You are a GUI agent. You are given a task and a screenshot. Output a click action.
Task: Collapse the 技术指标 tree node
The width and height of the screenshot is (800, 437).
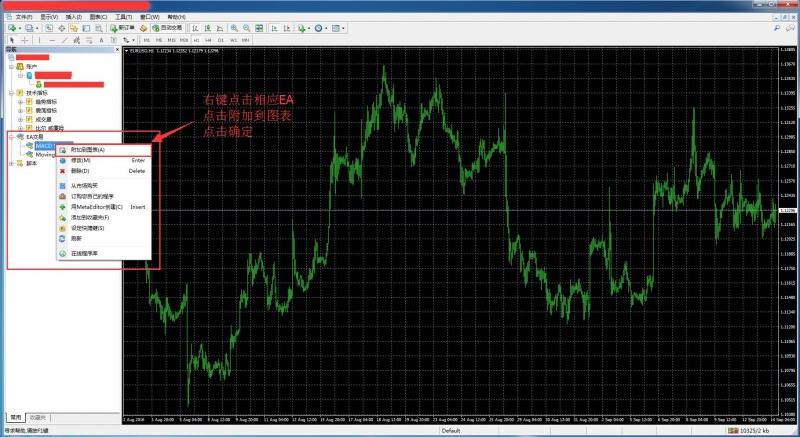[11, 92]
